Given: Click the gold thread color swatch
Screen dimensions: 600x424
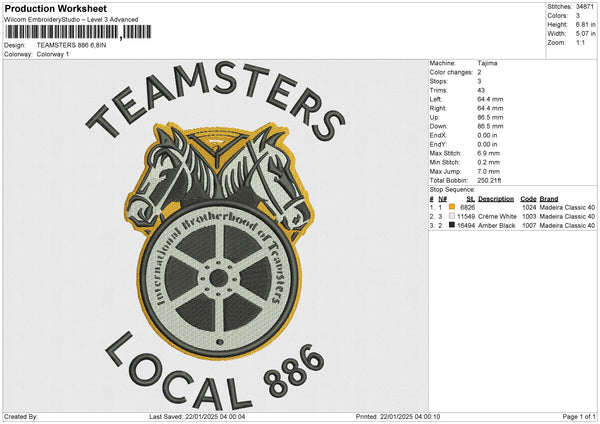Looking at the screenshot, I should 451,207.
